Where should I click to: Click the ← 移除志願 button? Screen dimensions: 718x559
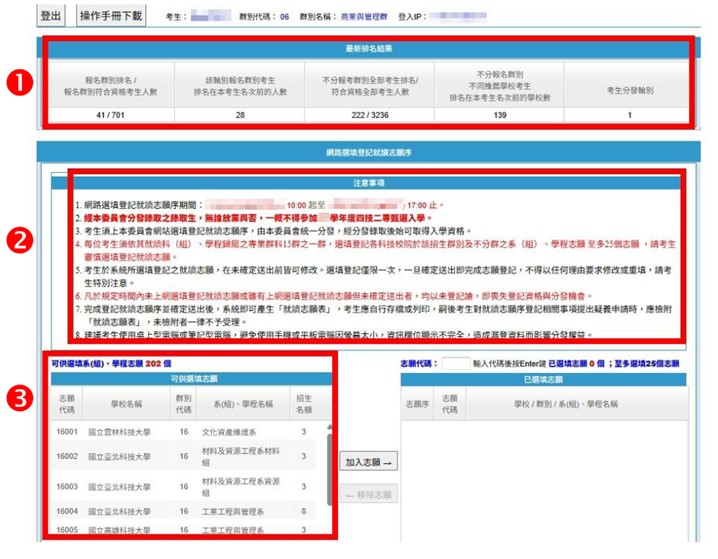[369, 495]
